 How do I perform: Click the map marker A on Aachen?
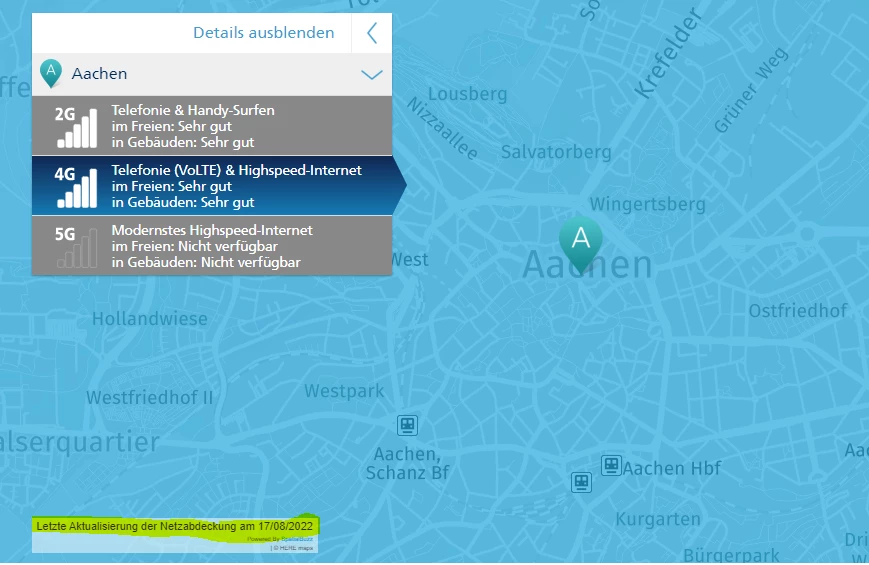[x=580, y=244]
